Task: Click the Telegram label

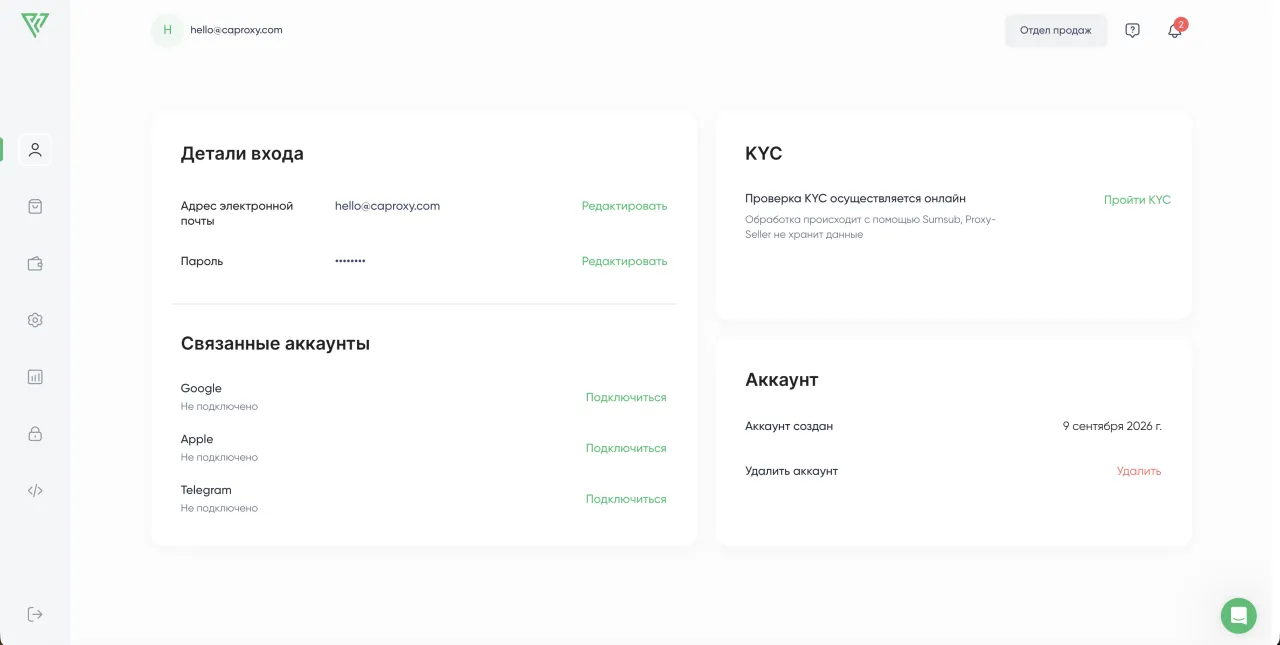Action: (x=206, y=490)
